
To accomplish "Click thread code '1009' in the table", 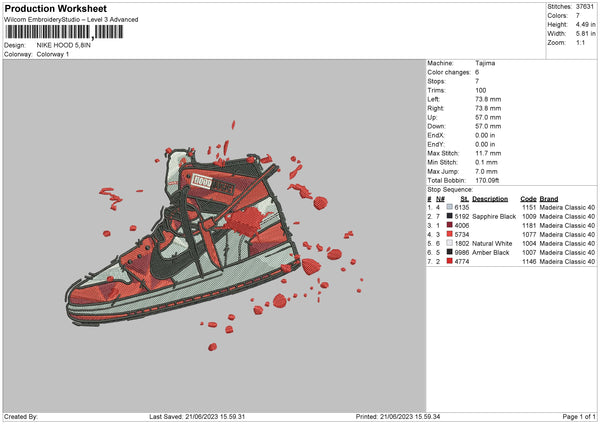I will pyautogui.click(x=529, y=216).
